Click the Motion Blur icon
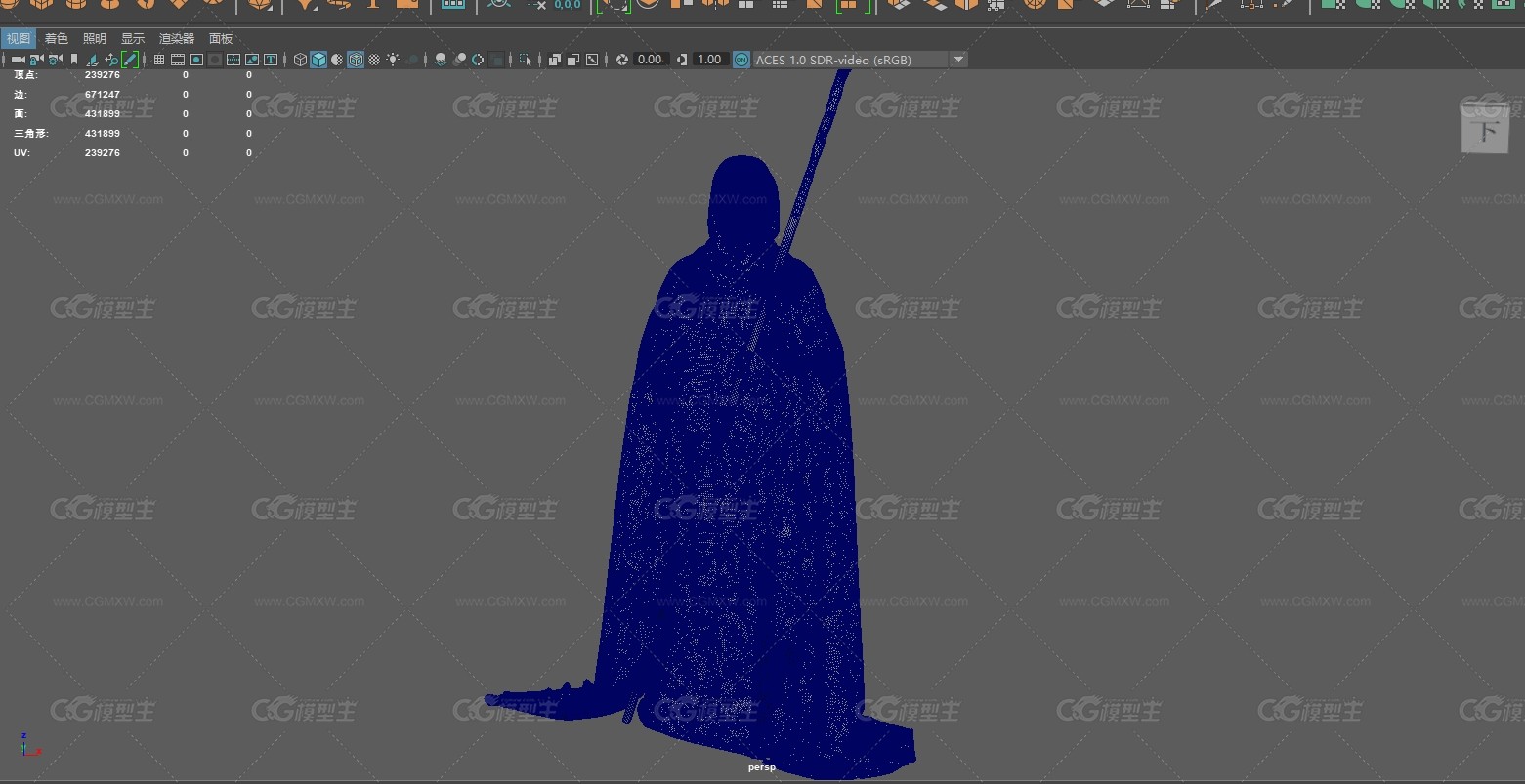Viewport: 1525px width, 784px height. click(x=460, y=60)
